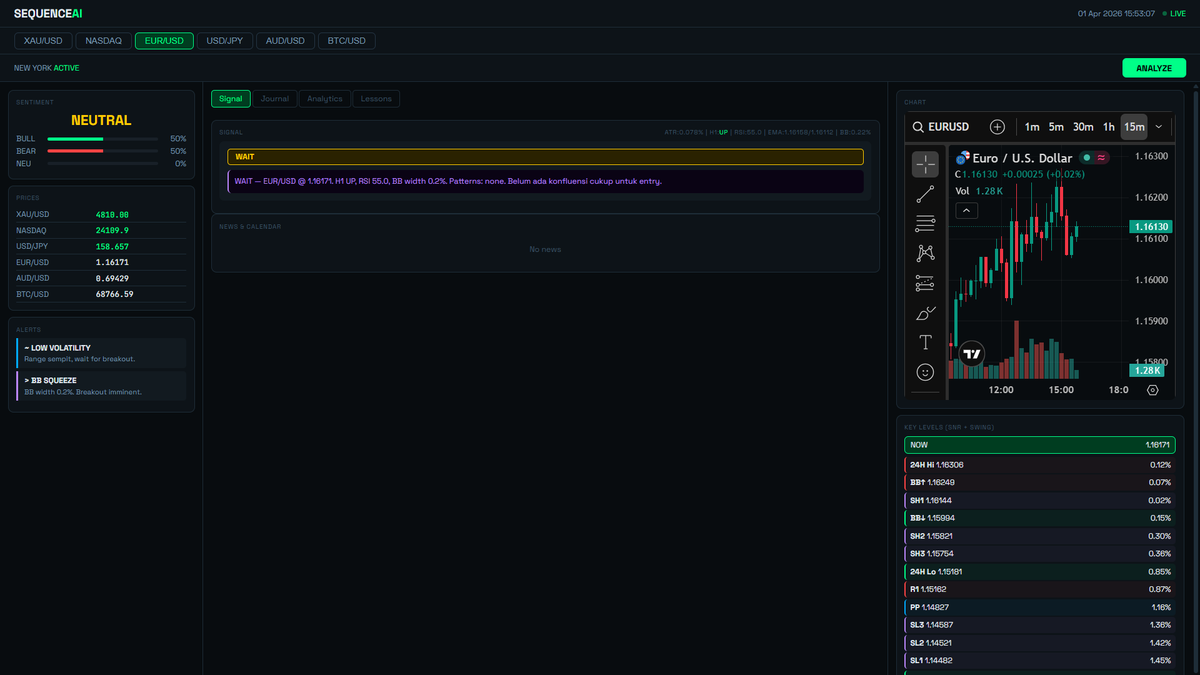Open the chart timeframe dropdown chevron

1159,127
